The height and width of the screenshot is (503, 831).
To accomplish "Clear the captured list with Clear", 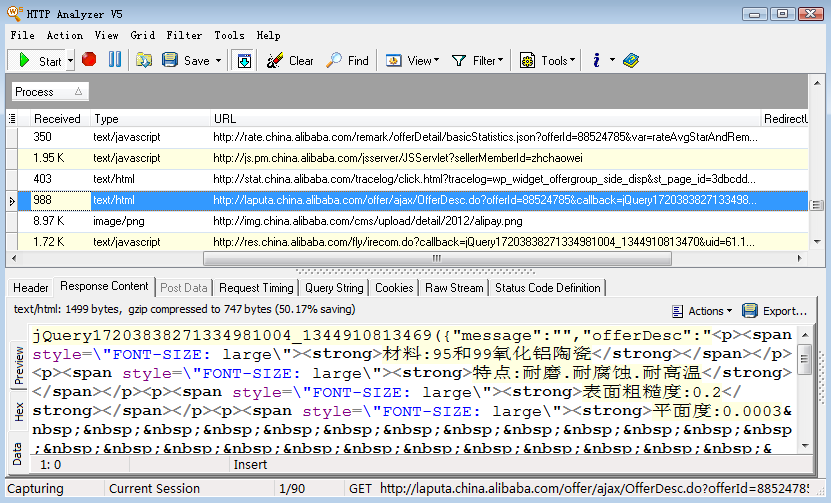I will (x=290, y=60).
